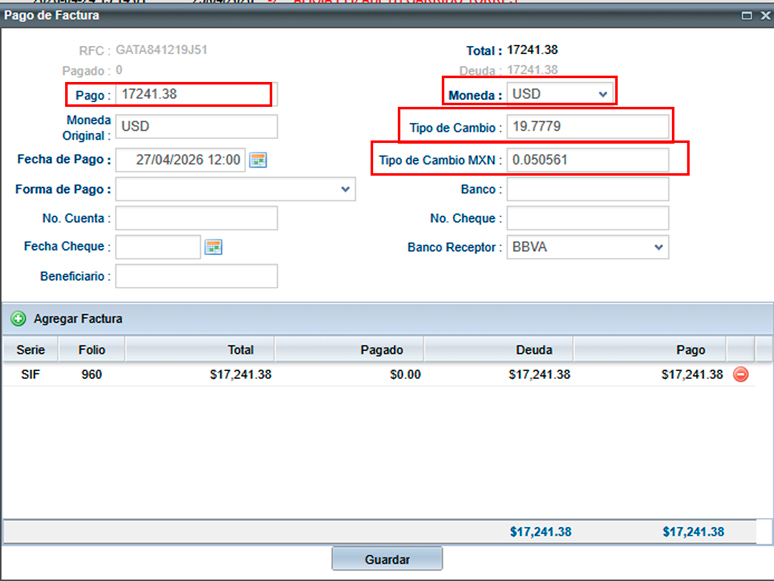Image resolution: width=774 pixels, height=581 pixels.
Task: Click the Agregar Factura link
Action: (x=78, y=319)
